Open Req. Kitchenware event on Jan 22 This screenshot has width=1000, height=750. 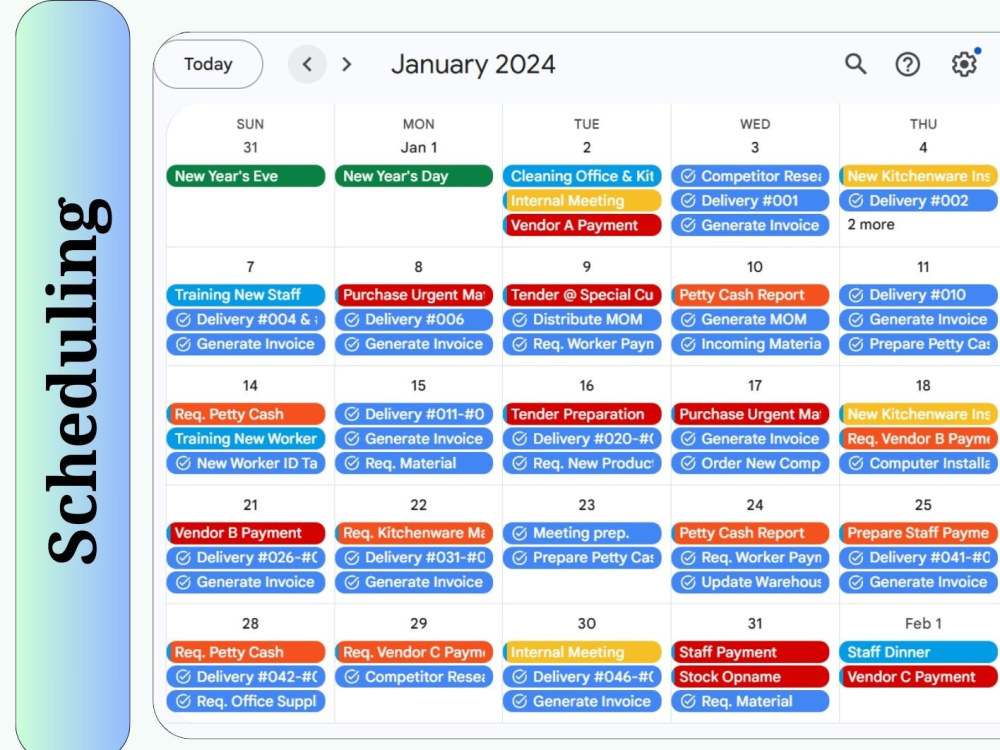(x=414, y=533)
